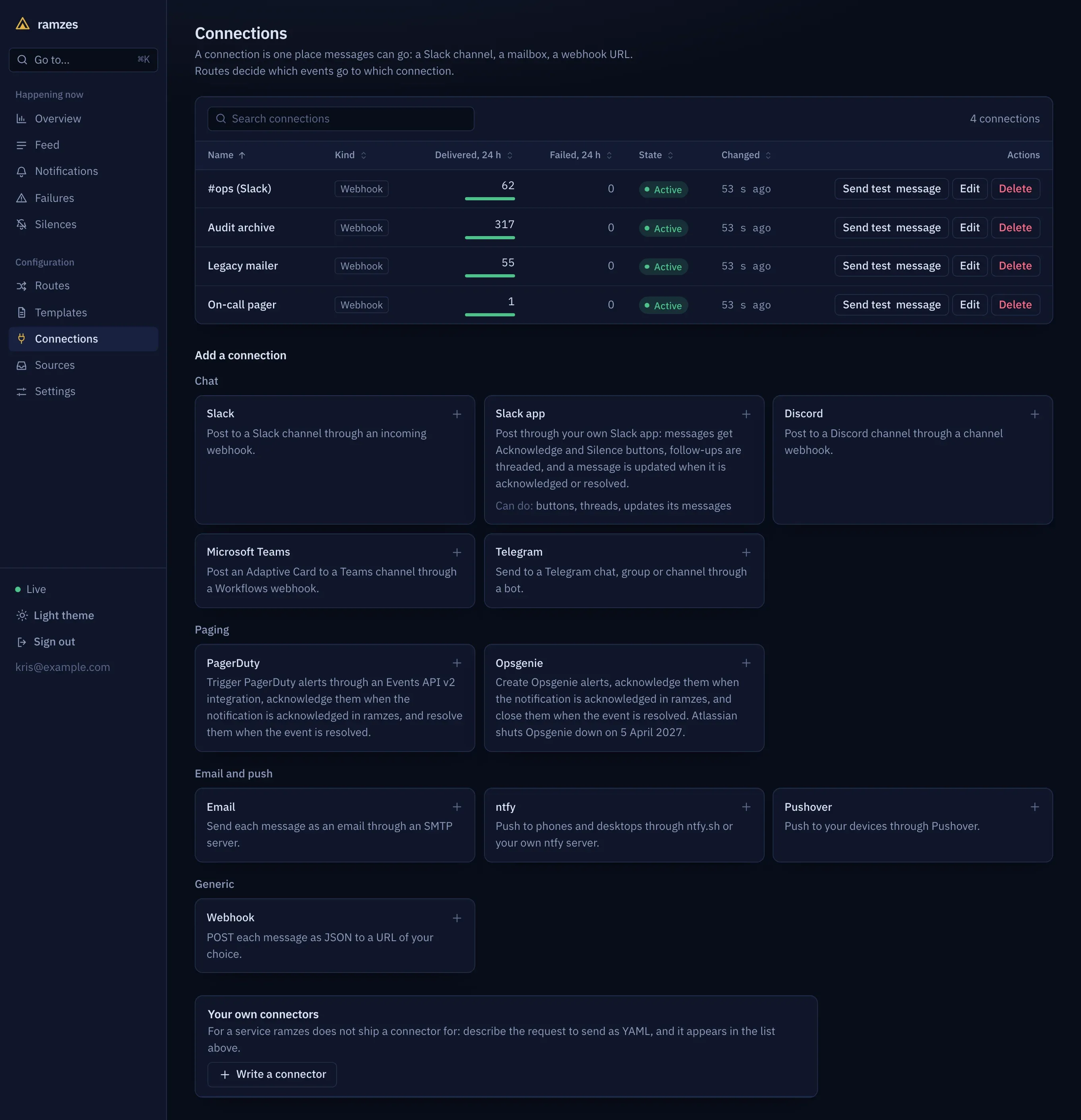Viewport: 1081px width, 1120px height.
Task: Click the kris@example.com account text
Action: (62, 667)
